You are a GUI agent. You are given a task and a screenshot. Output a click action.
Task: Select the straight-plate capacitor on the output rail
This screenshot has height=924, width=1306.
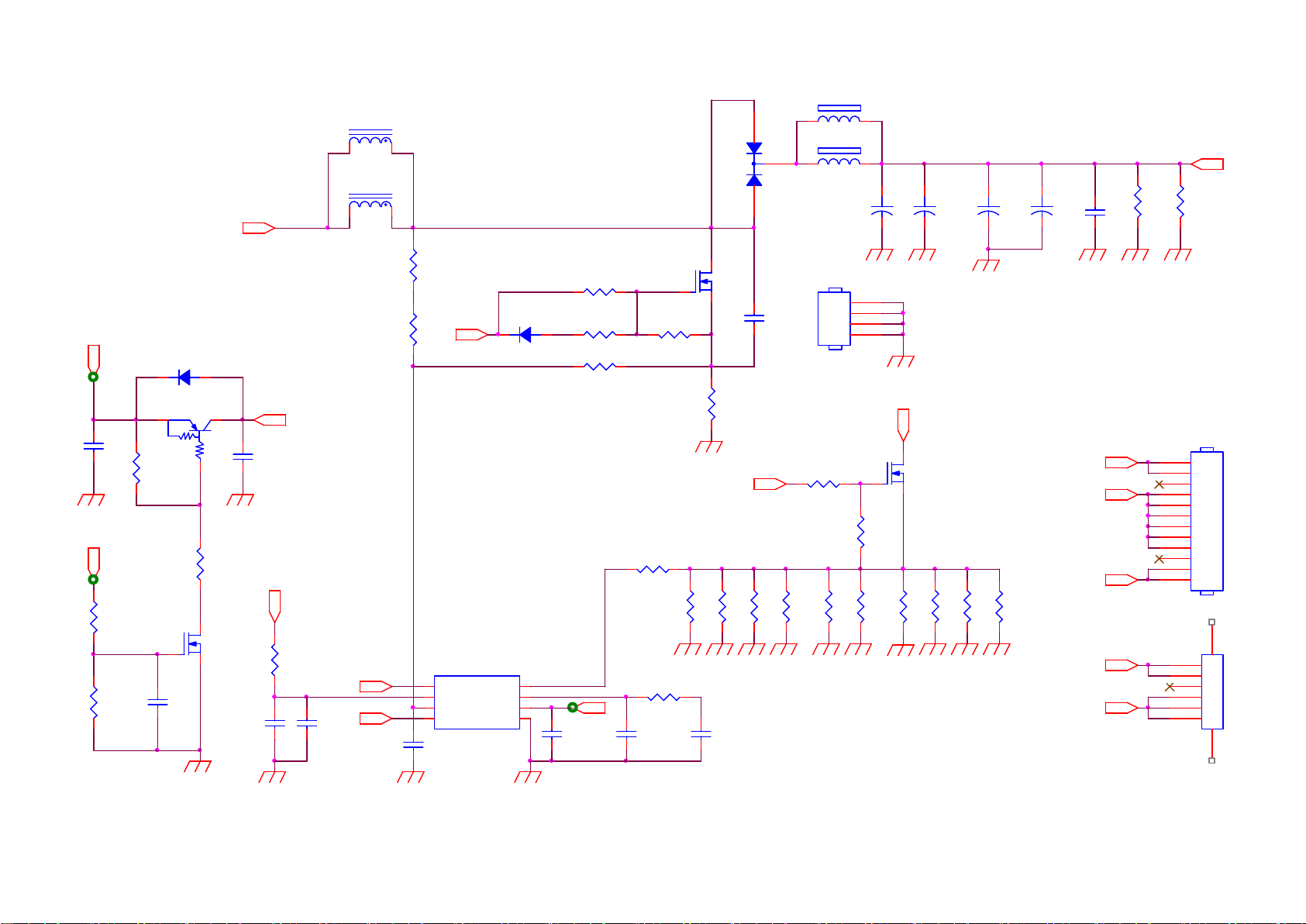click(x=1095, y=212)
